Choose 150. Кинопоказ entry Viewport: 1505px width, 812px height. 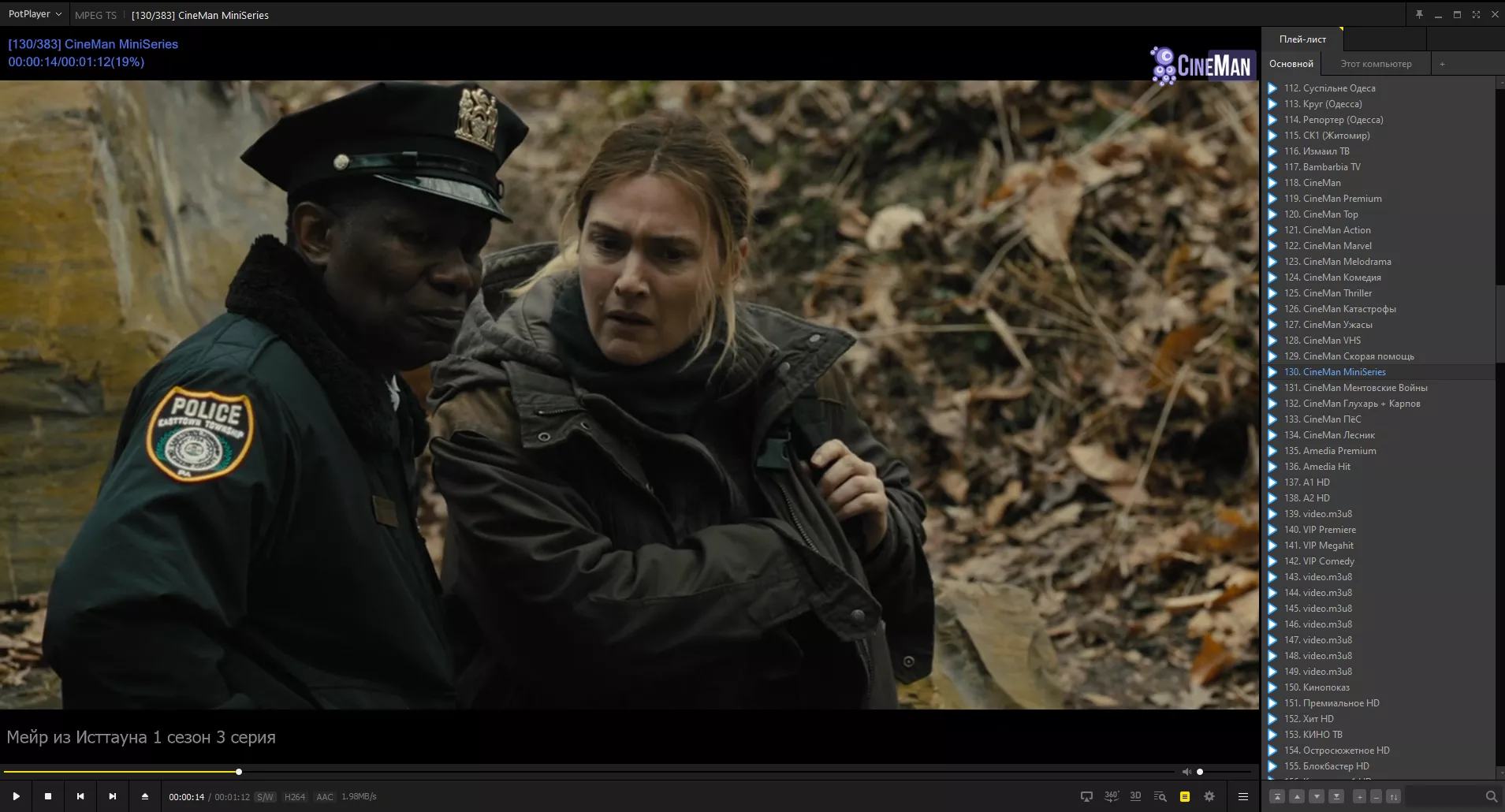pyautogui.click(x=1378, y=687)
